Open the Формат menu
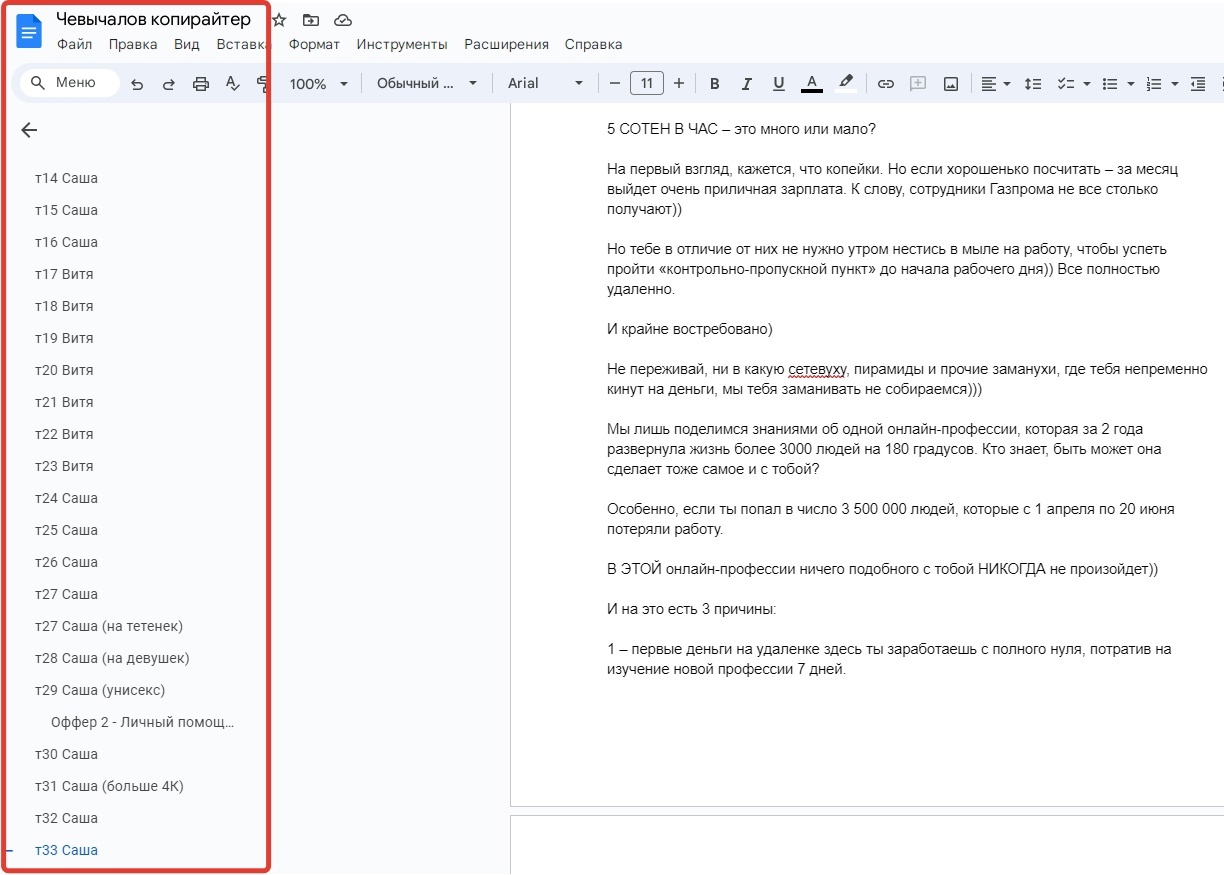 [314, 44]
